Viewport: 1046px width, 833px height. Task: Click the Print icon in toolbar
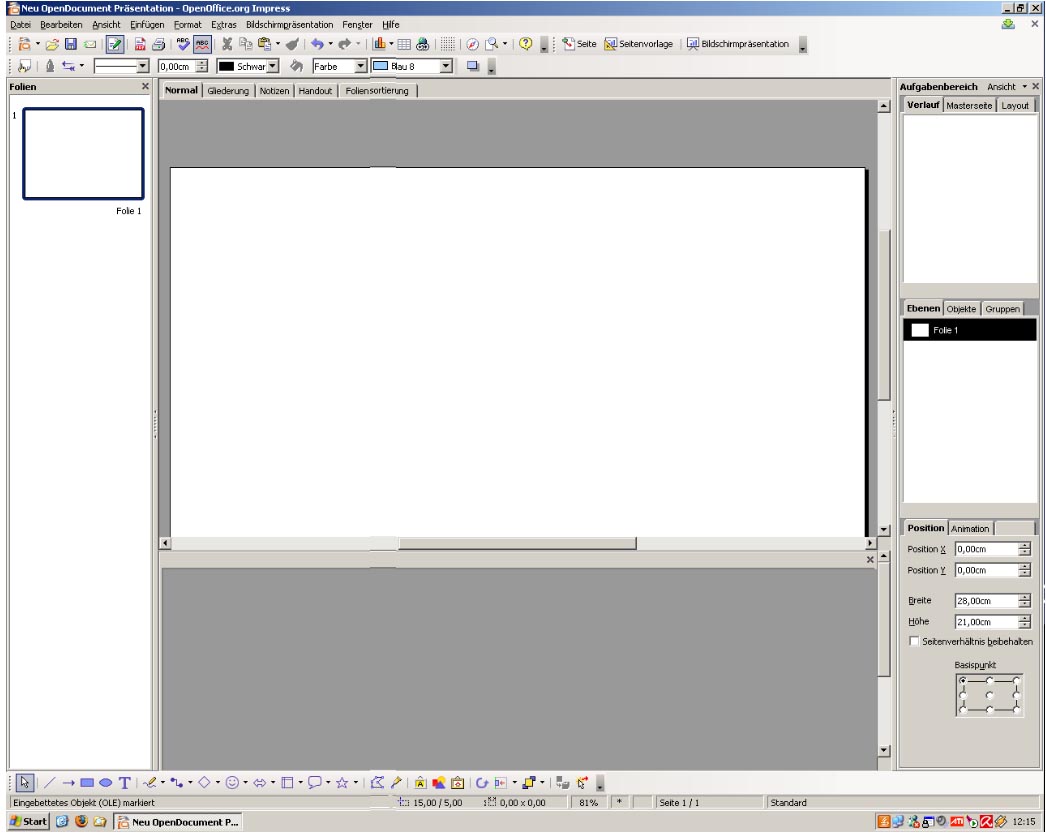(x=158, y=44)
